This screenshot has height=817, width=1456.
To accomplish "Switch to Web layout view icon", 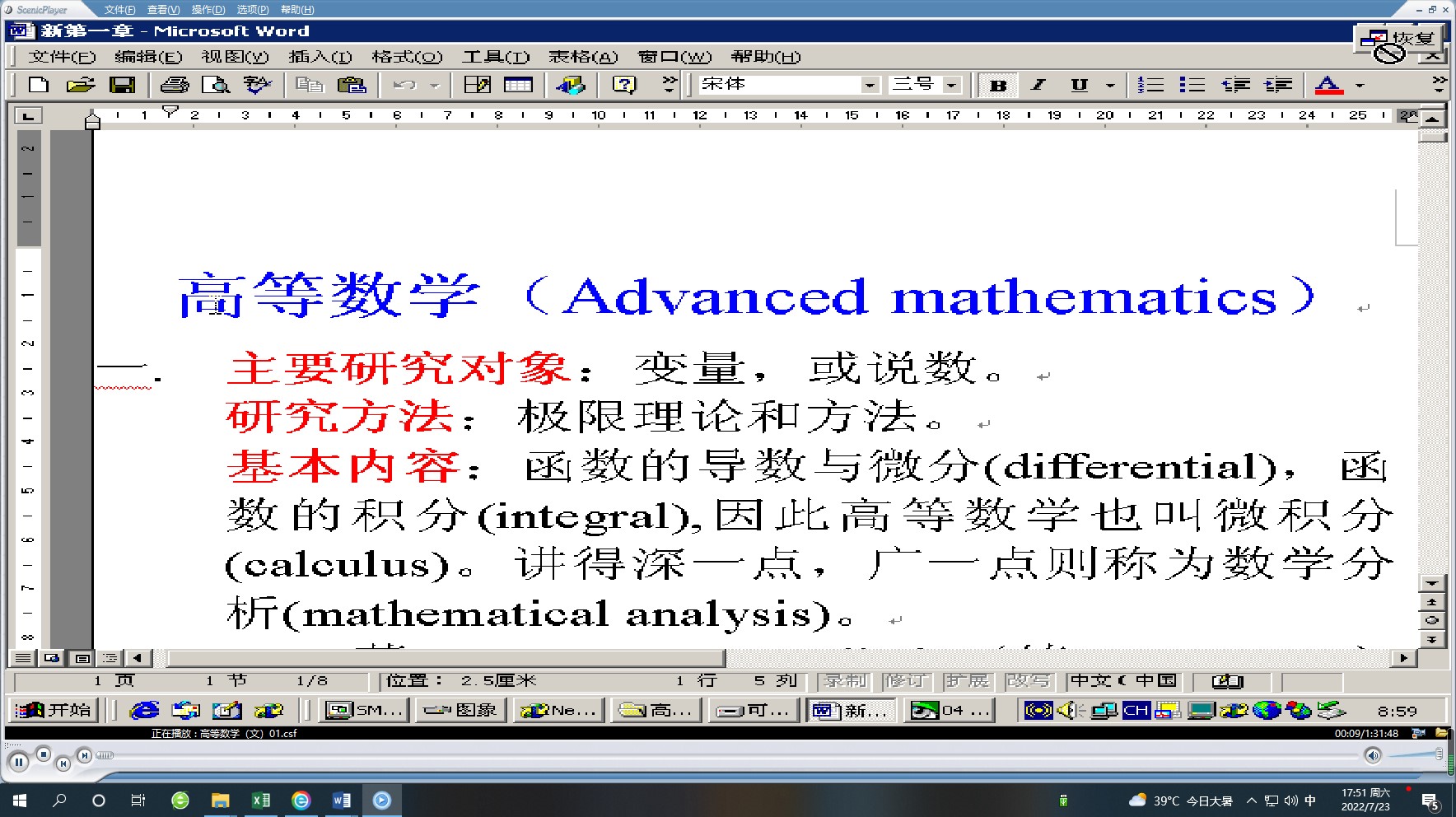I will tap(52, 658).
